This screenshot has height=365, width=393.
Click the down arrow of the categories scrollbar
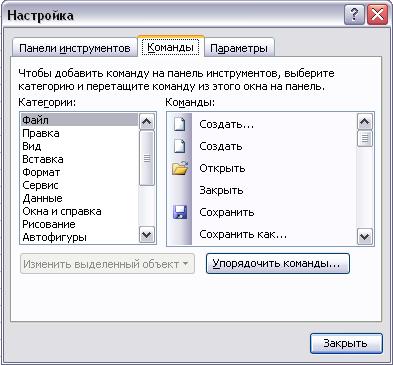tap(147, 235)
